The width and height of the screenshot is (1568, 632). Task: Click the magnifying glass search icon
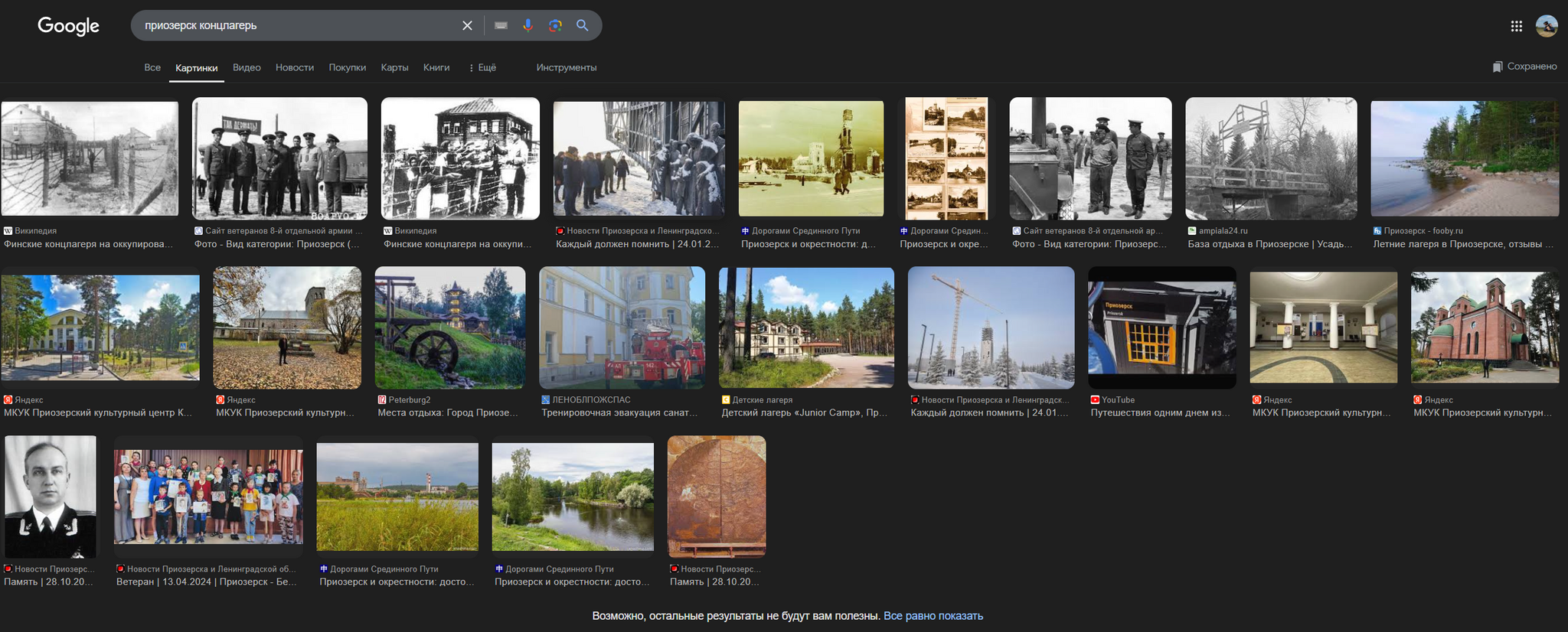coord(583,25)
